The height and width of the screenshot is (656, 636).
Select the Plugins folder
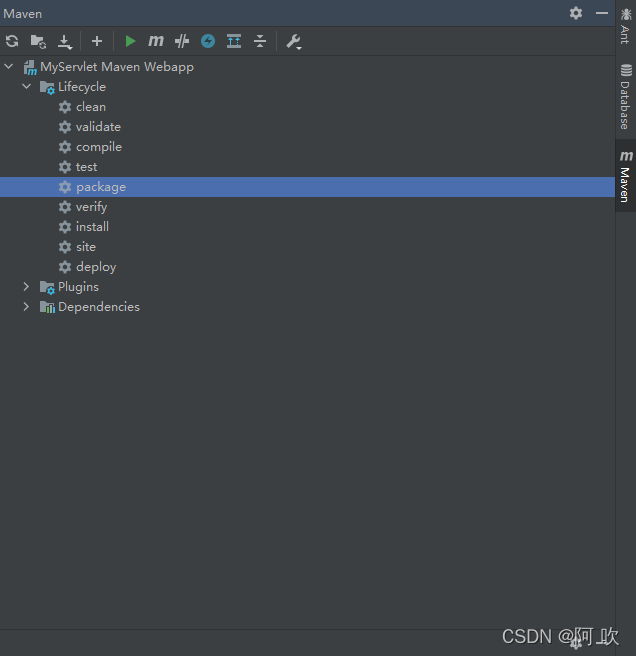coord(78,287)
